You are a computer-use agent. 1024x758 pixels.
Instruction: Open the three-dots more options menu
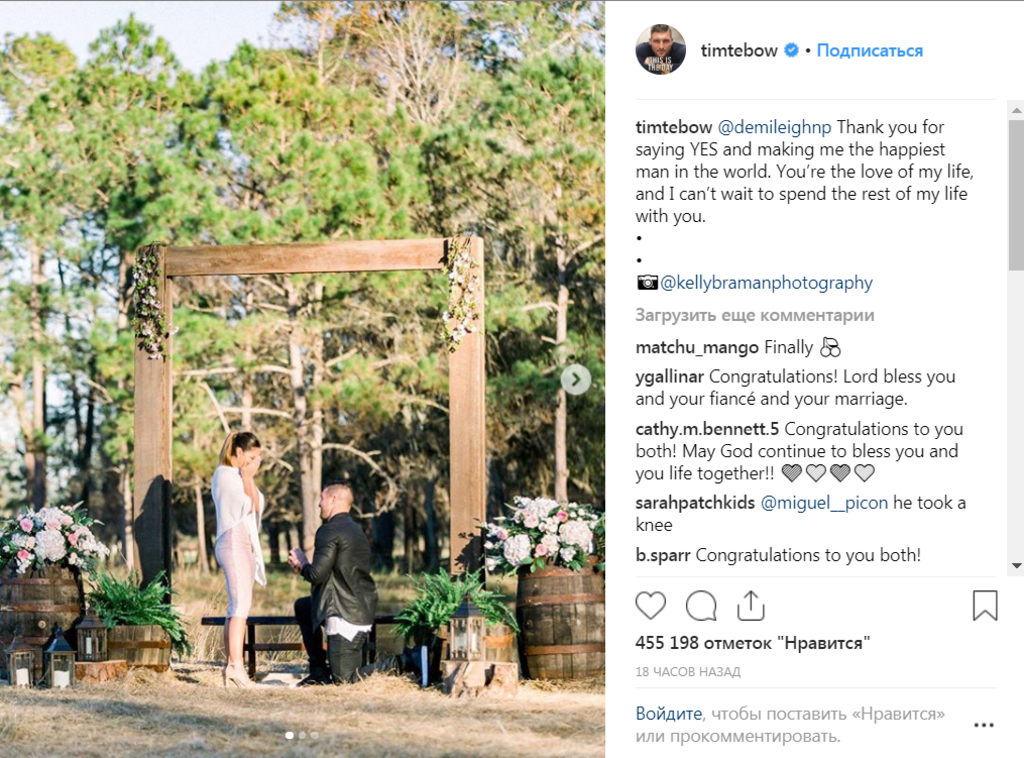tap(984, 725)
